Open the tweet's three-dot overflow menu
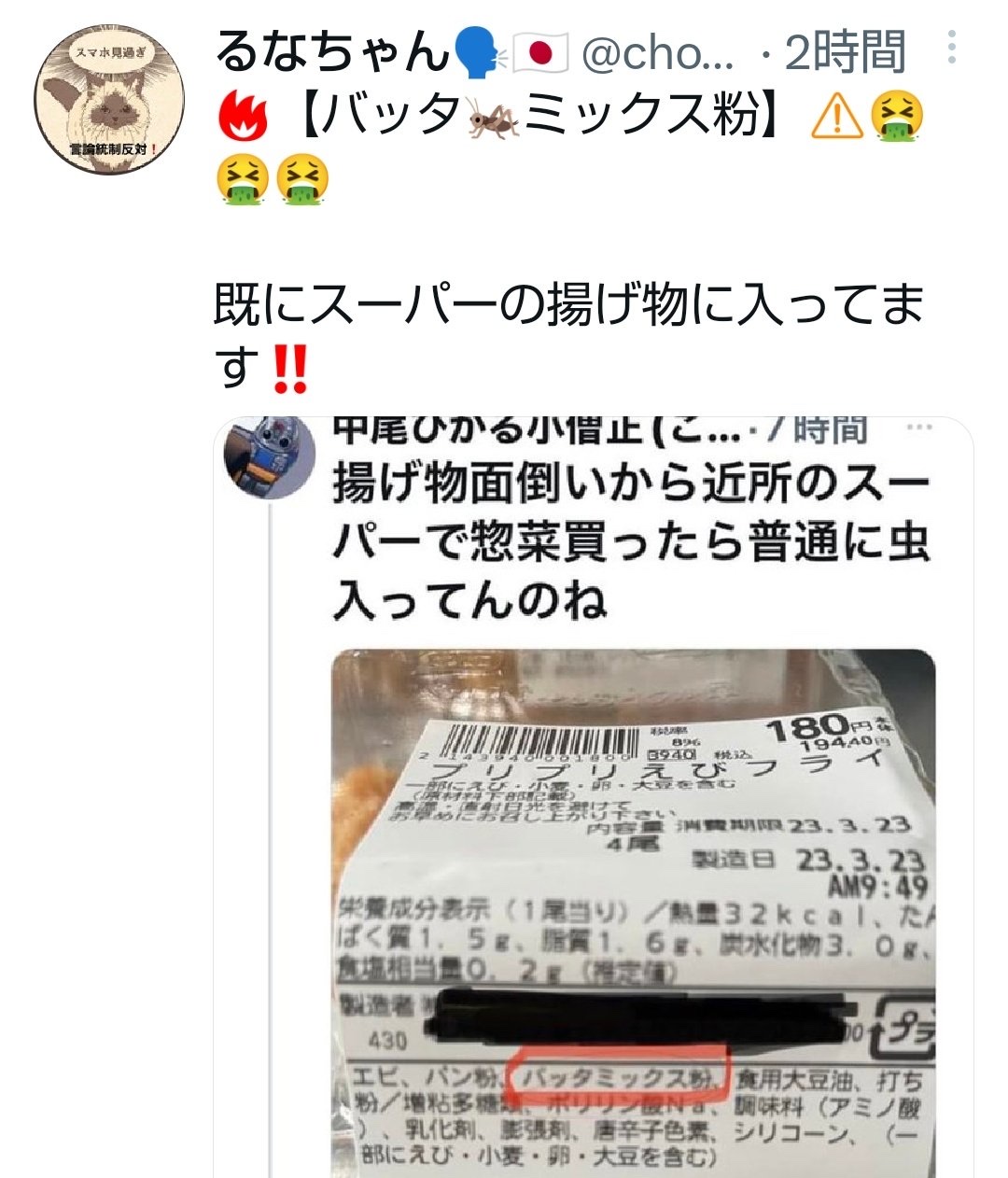The image size is (1008, 1178). tap(951, 47)
